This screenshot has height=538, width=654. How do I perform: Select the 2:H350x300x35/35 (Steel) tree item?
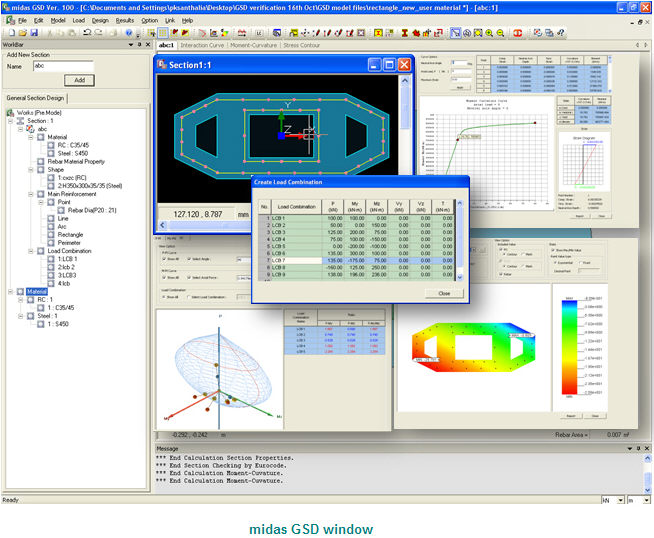(x=90, y=186)
